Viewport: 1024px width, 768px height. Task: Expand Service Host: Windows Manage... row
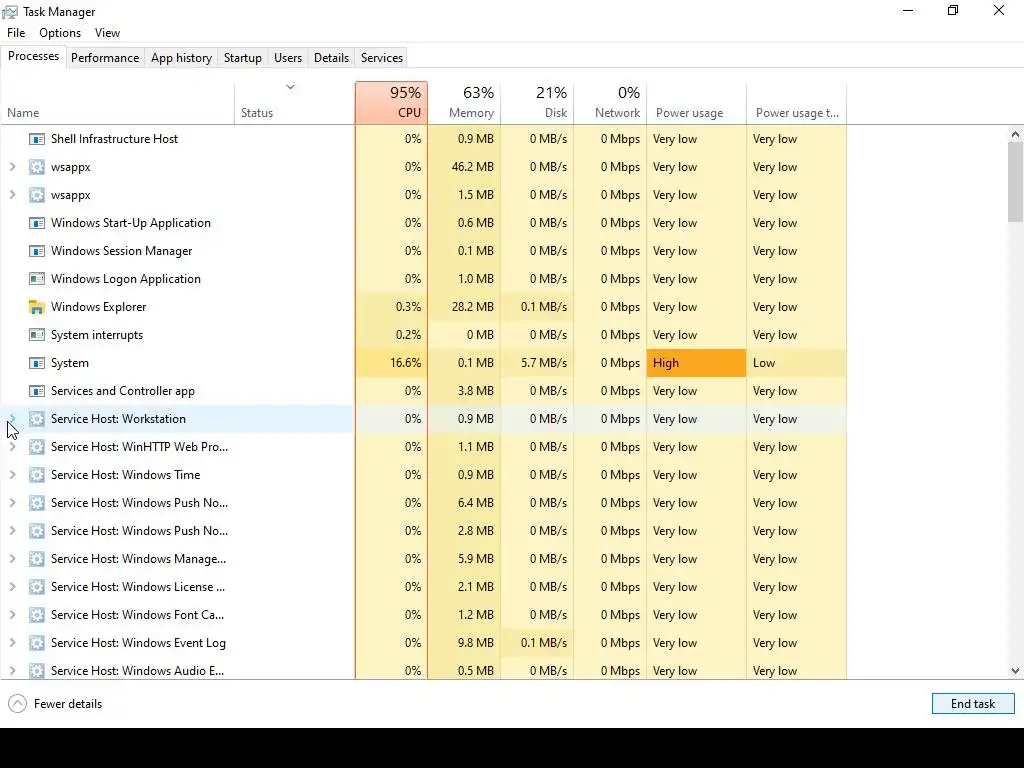point(12,559)
